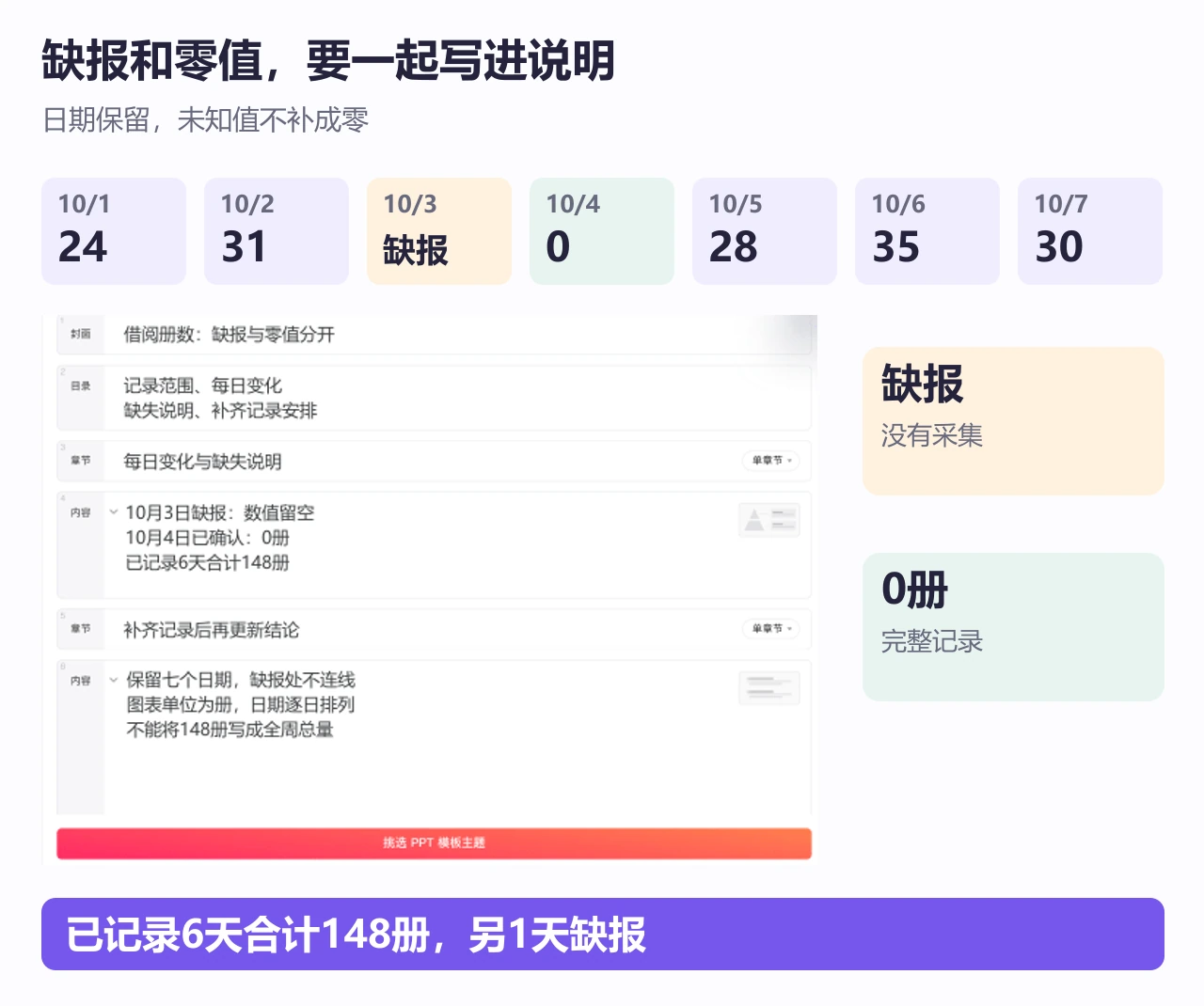Select the 10/4 date card showing 0
This screenshot has height=1006, width=1204.
[x=602, y=231]
